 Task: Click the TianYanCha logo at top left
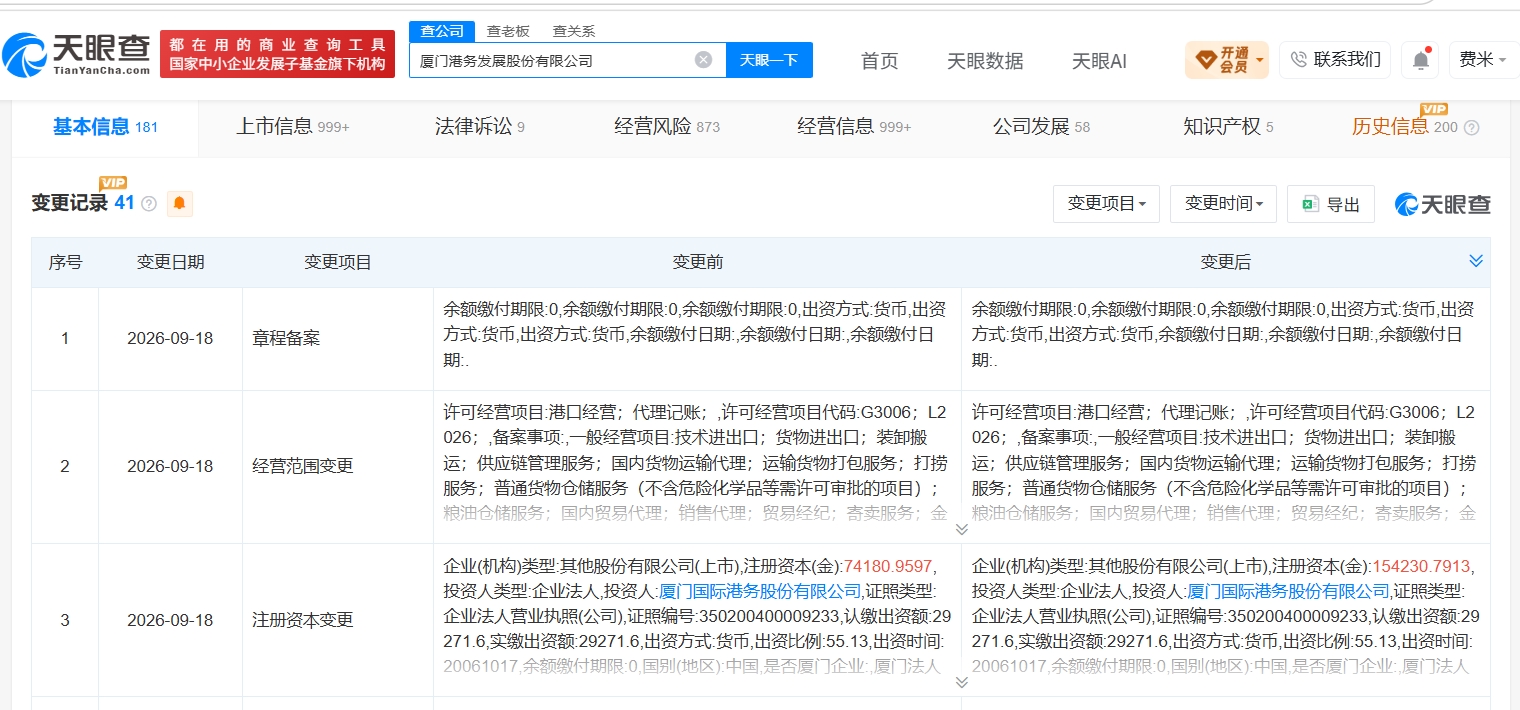pyautogui.click(x=77, y=55)
